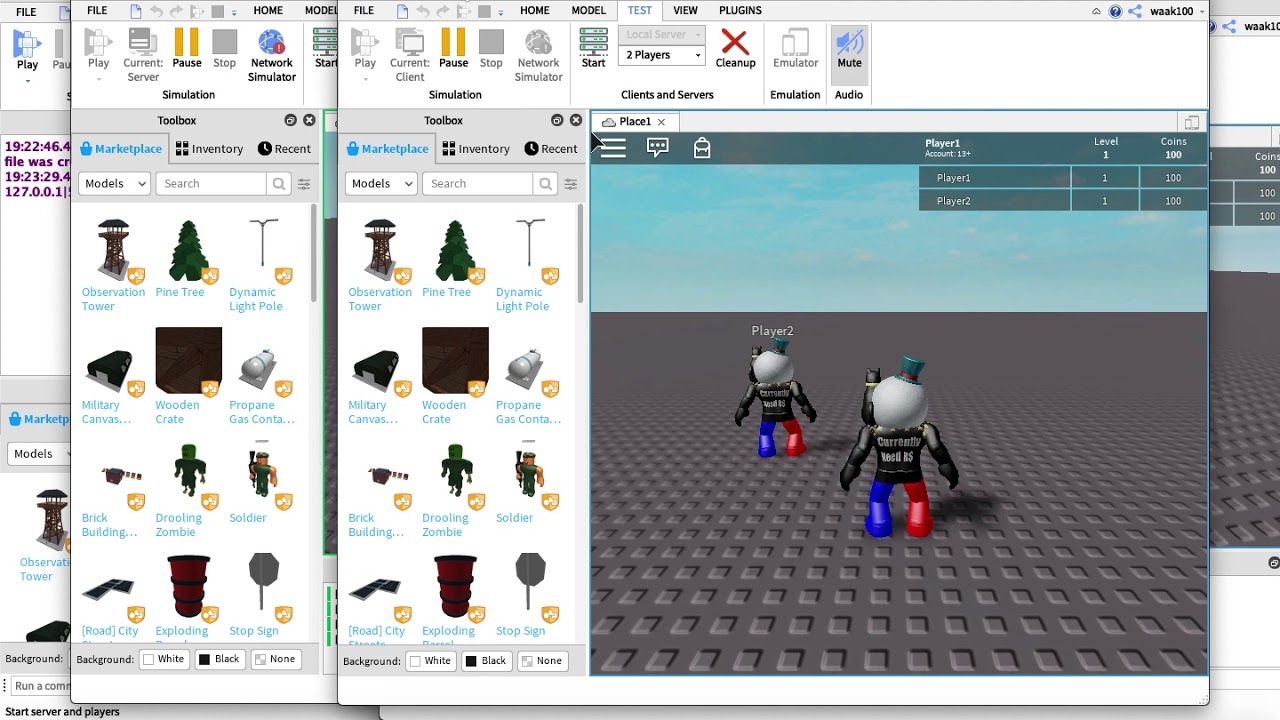Screen dimensions: 1280x720
Task: Open filter options in middle window Toolbox
Action: [303, 184]
